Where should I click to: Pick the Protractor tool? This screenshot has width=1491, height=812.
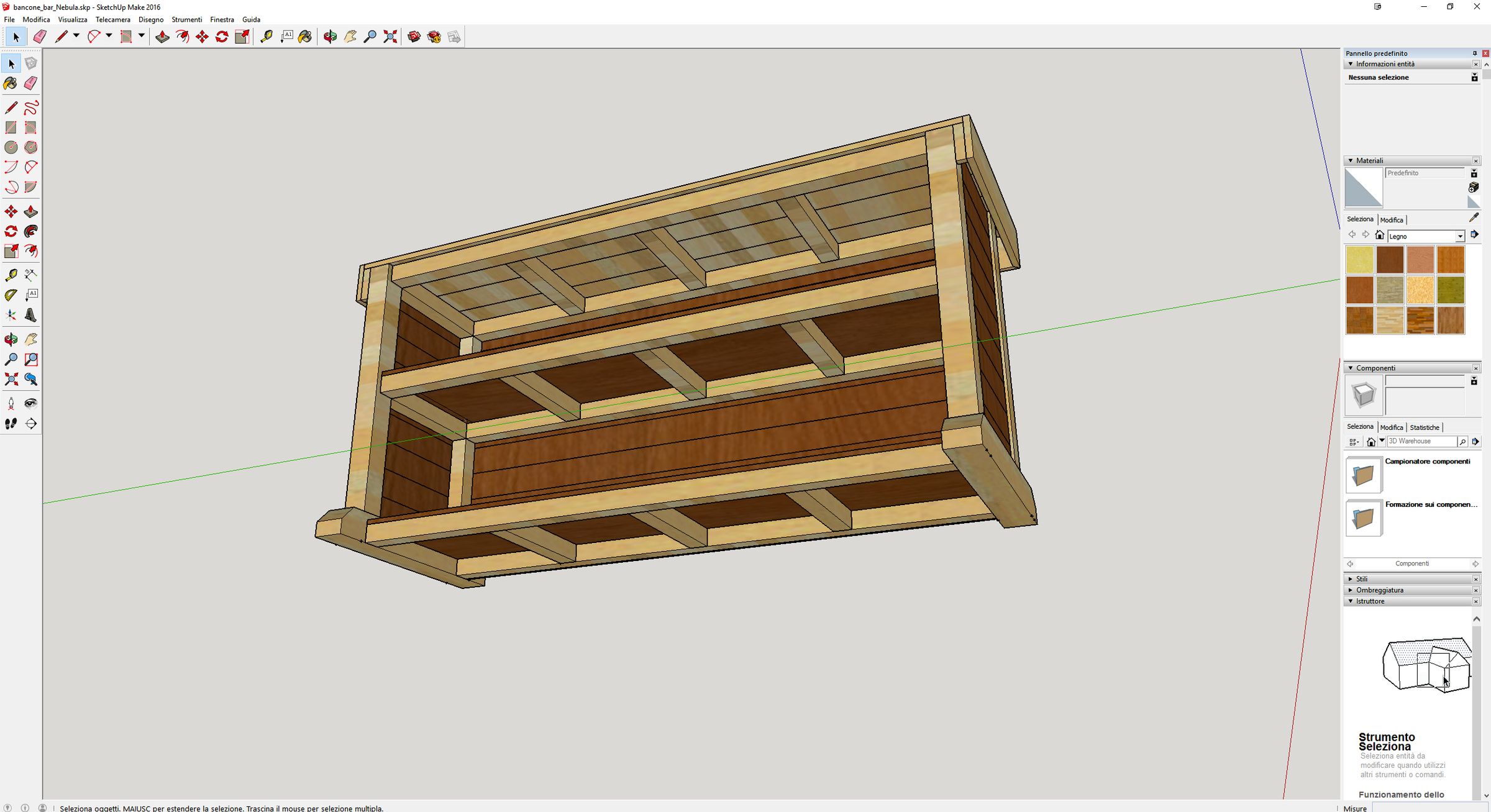pyautogui.click(x=11, y=295)
